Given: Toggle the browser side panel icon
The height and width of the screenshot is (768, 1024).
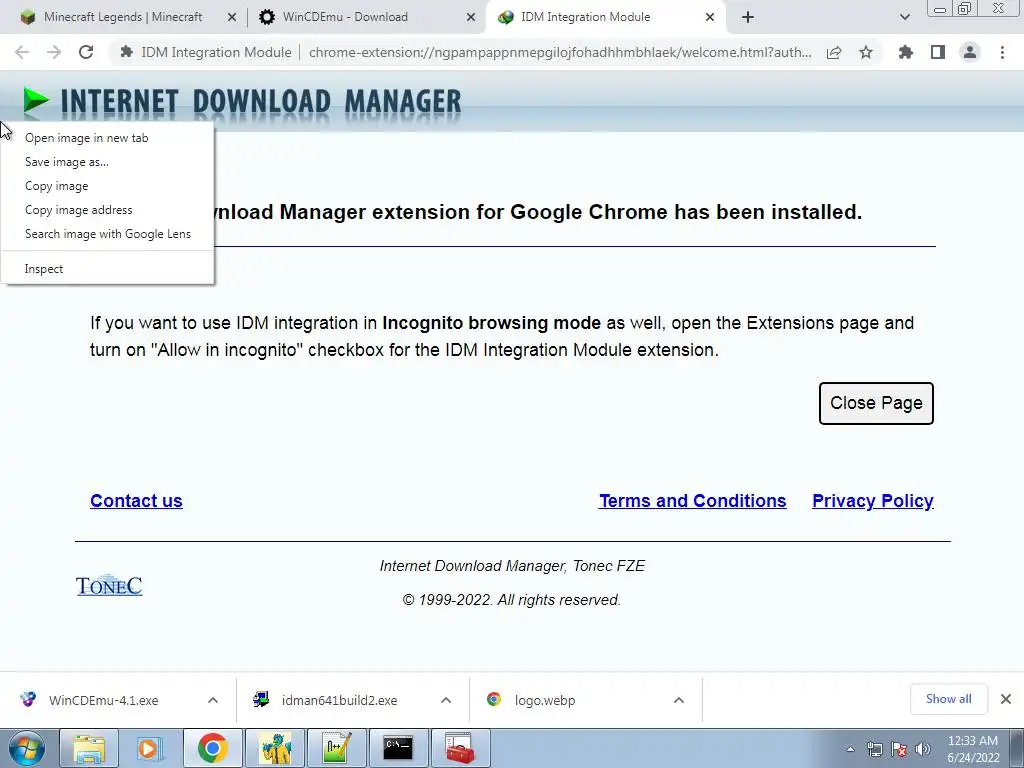Looking at the screenshot, I should click(x=938, y=52).
